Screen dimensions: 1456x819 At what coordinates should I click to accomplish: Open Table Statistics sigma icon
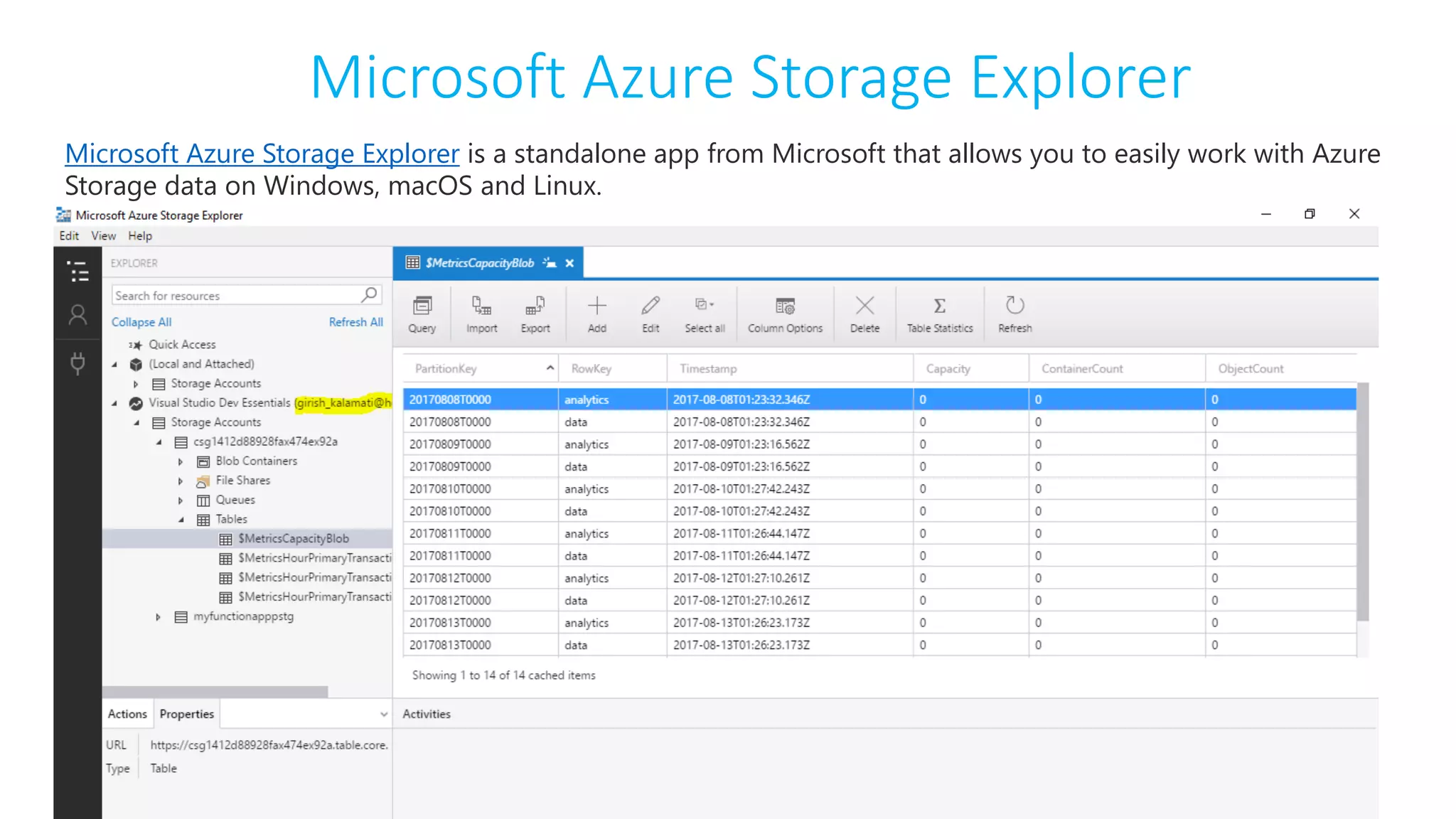(939, 306)
